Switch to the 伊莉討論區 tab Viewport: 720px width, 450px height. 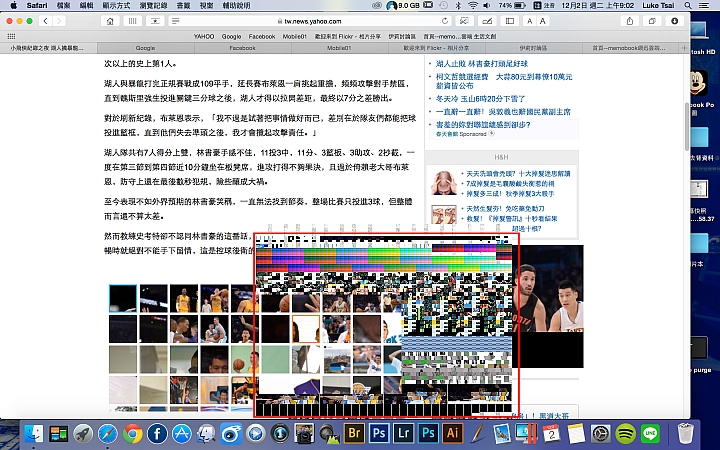point(533,48)
